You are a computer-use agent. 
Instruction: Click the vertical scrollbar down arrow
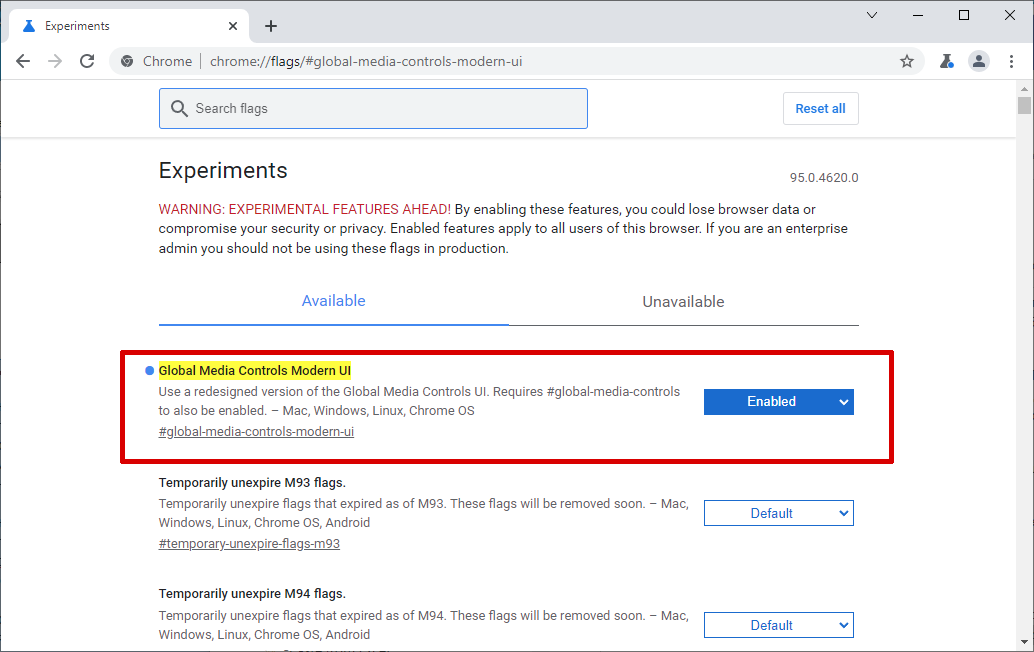coord(1024,641)
